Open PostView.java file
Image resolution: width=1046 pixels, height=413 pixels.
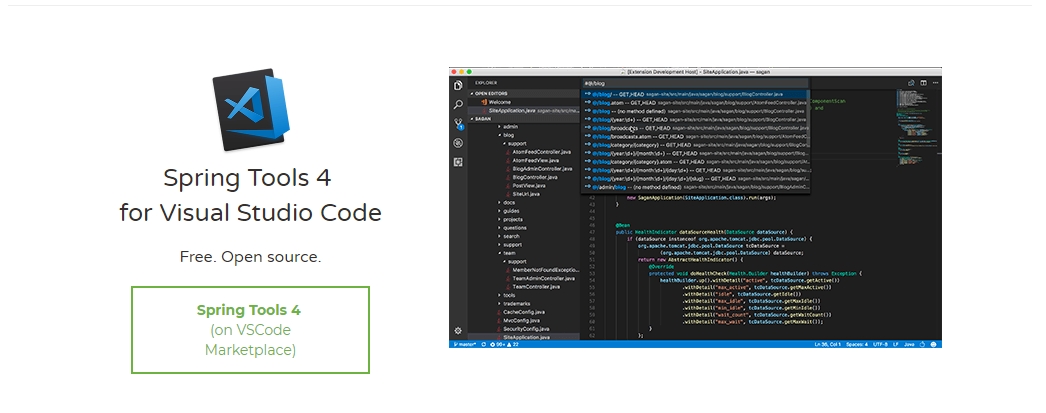[x=528, y=185]
